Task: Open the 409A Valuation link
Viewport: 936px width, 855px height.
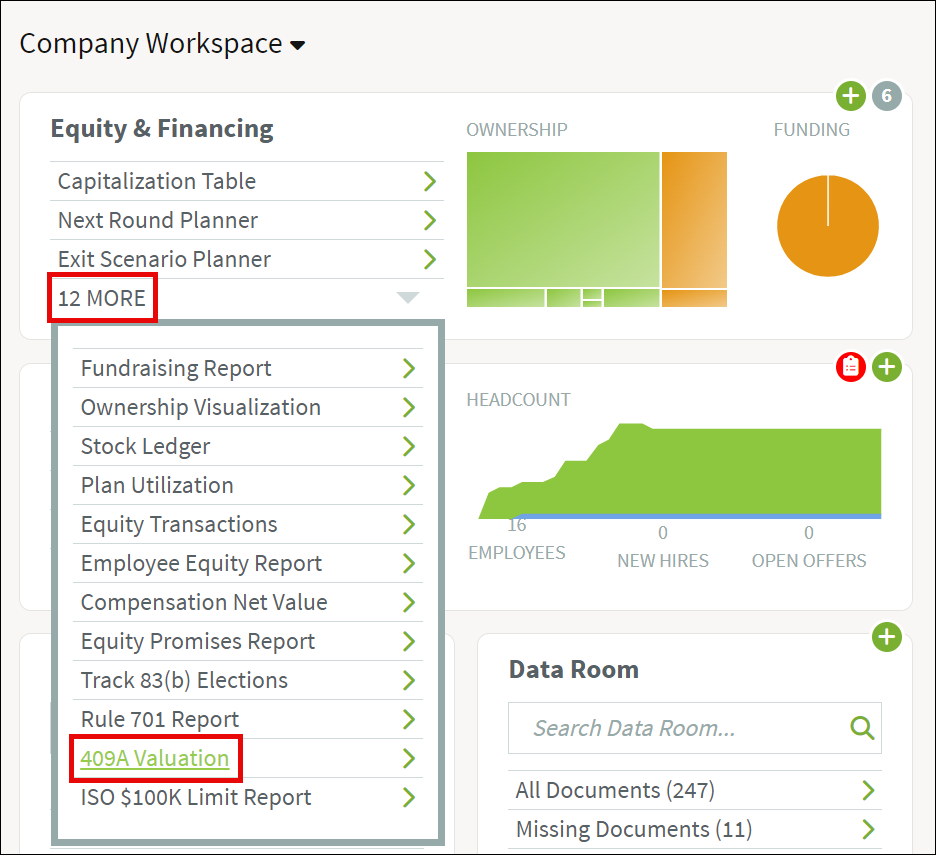Action: coord(155,759)
